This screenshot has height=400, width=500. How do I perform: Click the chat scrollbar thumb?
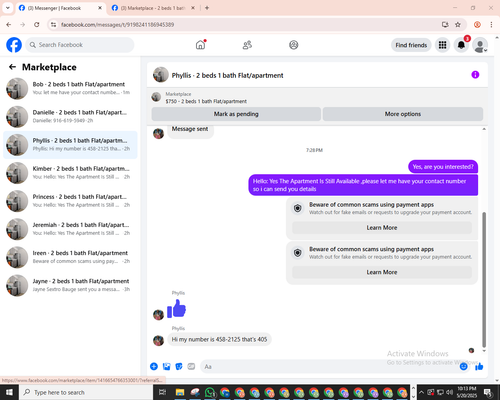[x=484, y=280]
